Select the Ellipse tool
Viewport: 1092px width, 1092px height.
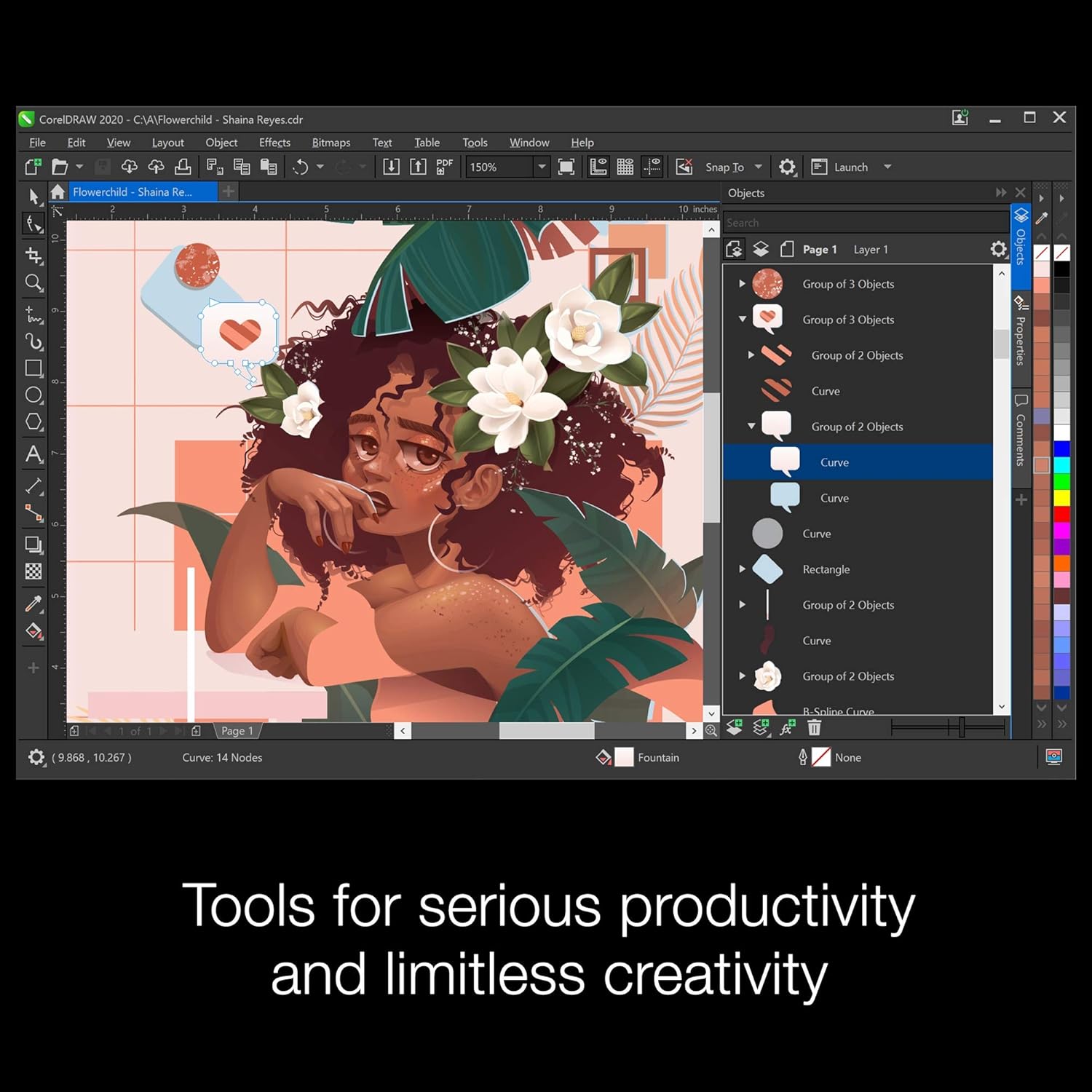pos(33,395)
